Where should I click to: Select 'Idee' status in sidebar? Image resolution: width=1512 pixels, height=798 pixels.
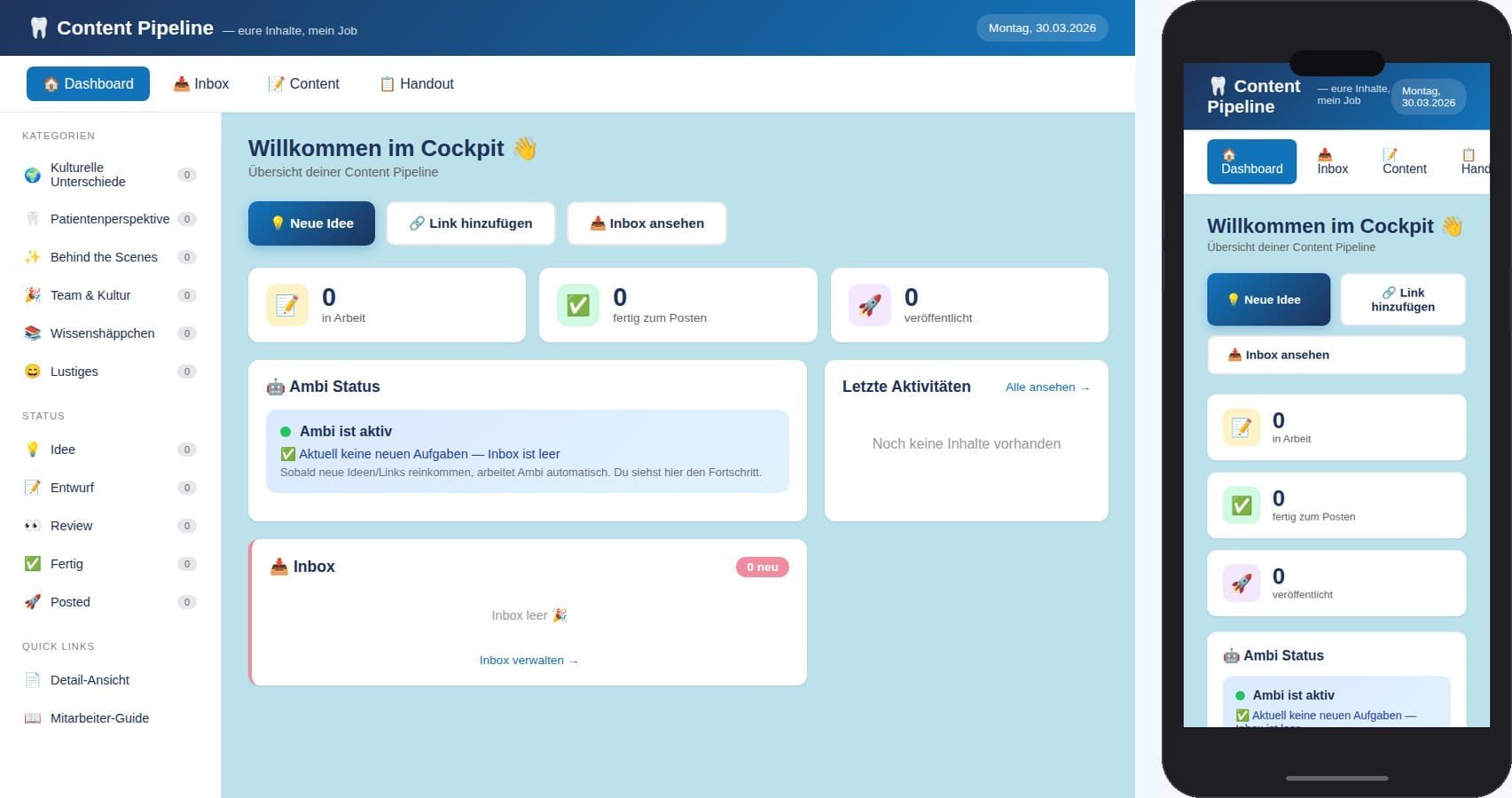coord(109,450)
